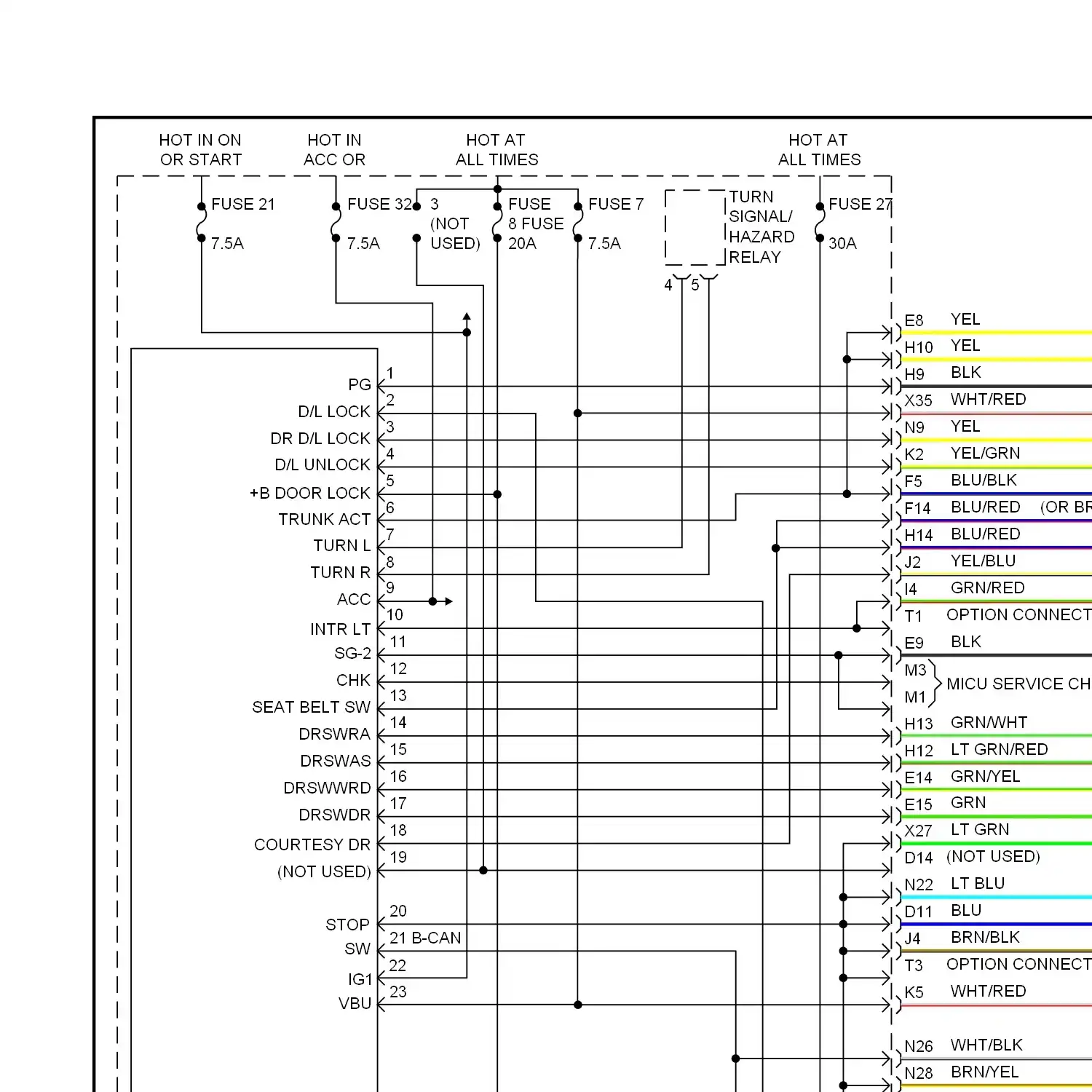This screenshot has width=1092, height=1092.
Task: Click connector N22 LT BLU label
Action: 954,885
